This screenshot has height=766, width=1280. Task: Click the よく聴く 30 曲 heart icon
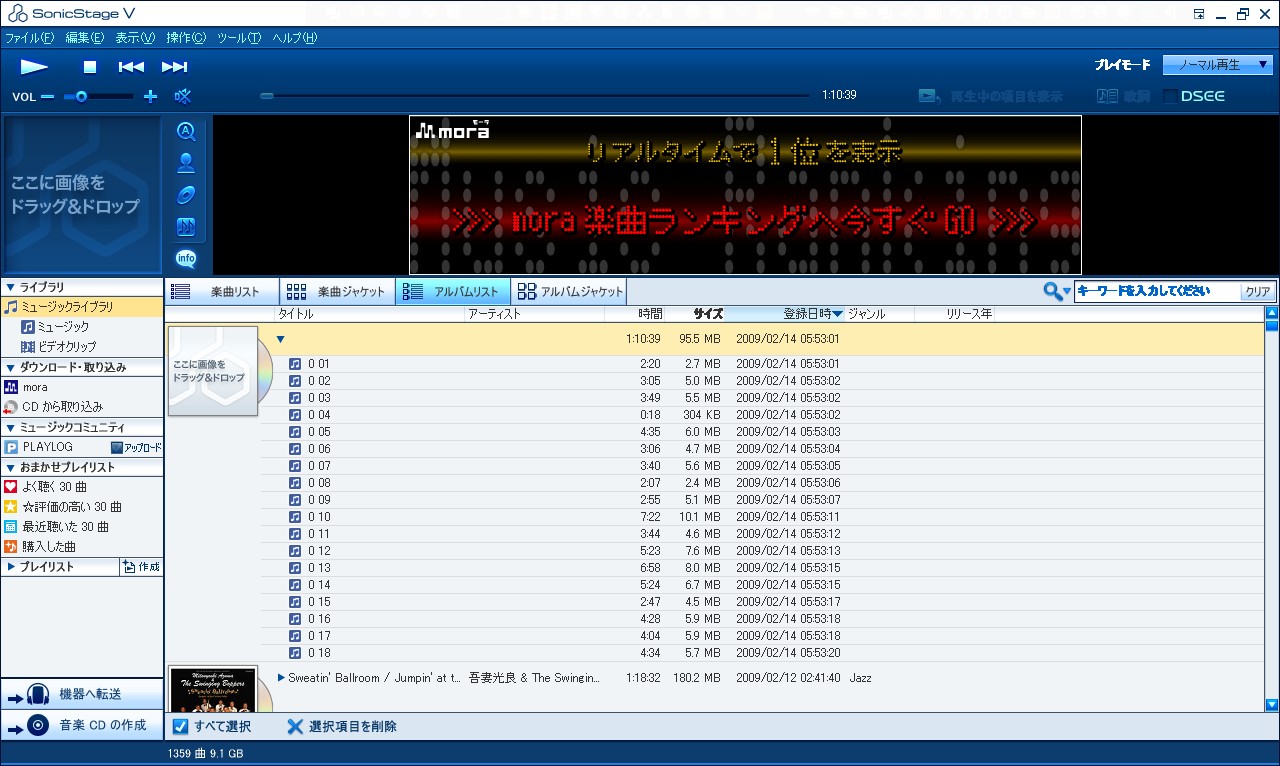pyautogui.click(x=11, y=487)
